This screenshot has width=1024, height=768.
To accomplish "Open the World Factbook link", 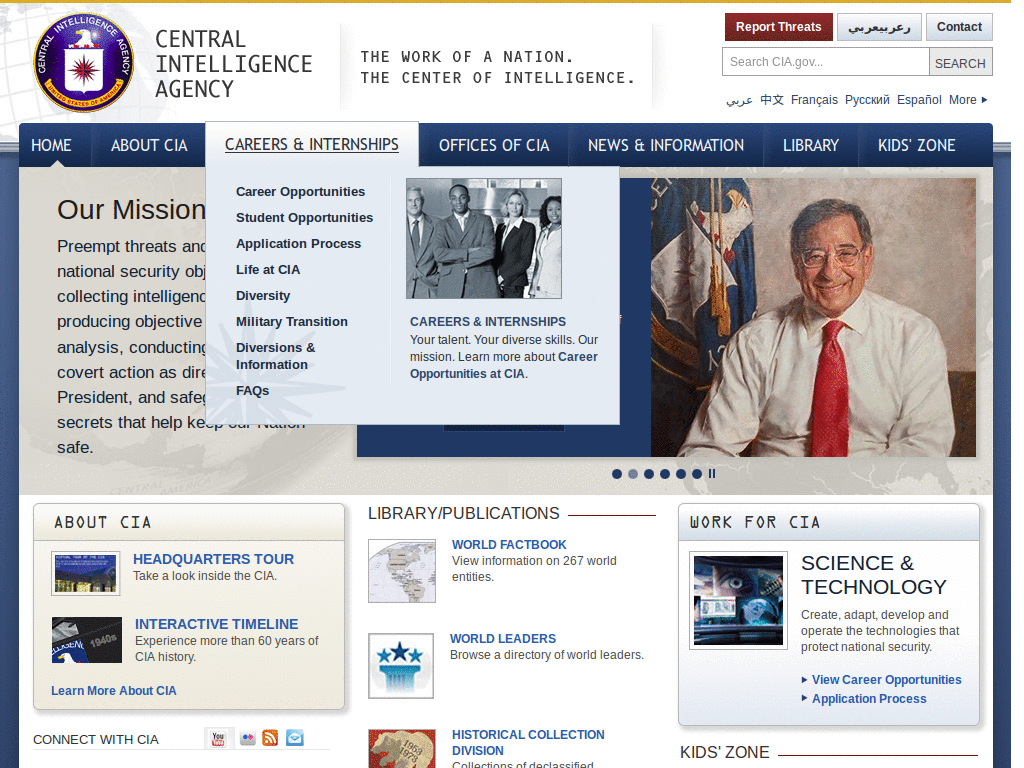I will [509, 545].
